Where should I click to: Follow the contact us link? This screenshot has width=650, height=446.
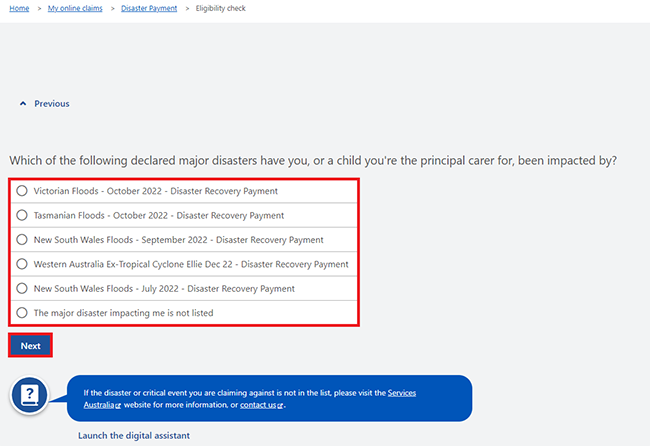pos(258,405)
